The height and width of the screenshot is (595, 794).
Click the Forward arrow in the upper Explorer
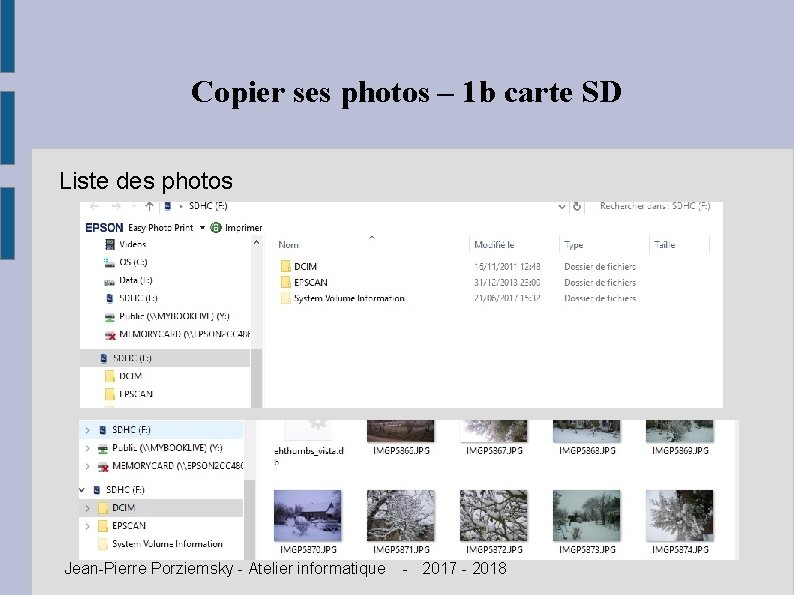(x=116, y=206)
